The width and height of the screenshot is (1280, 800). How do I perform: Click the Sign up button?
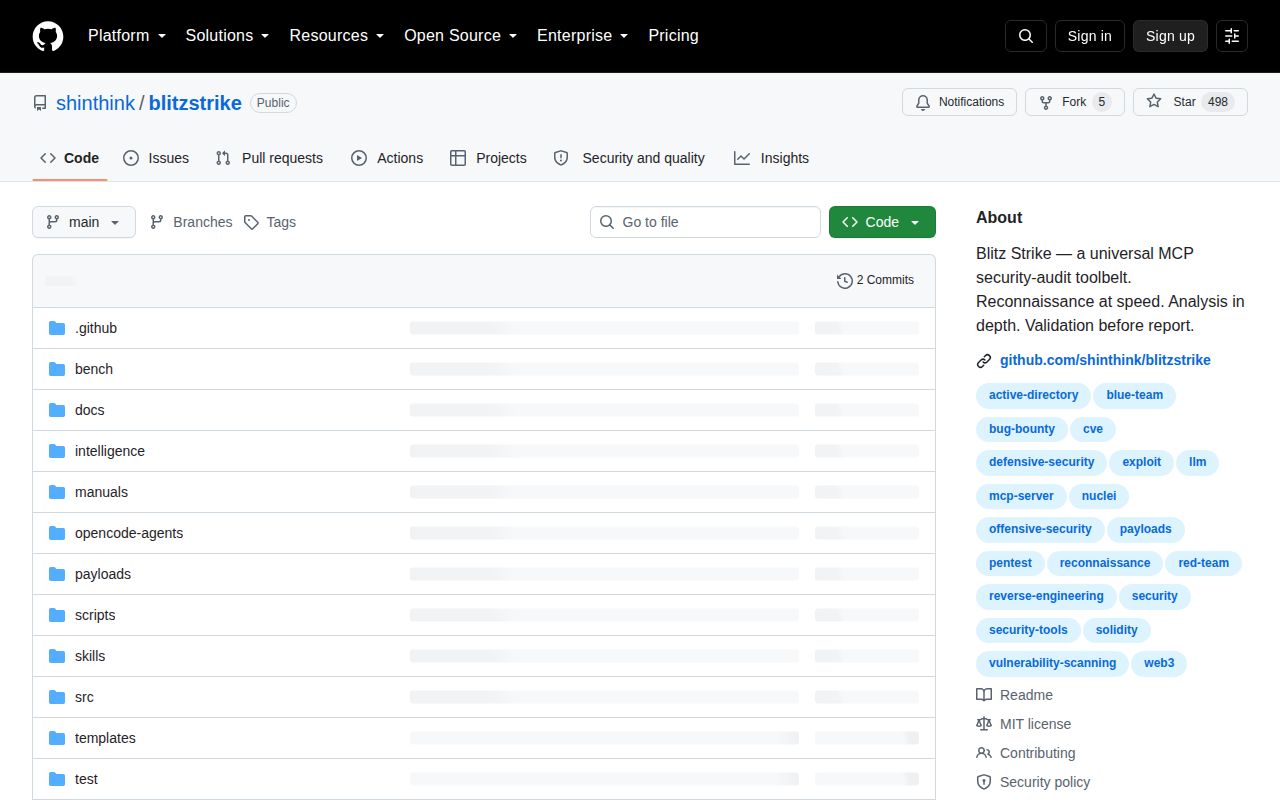coord(1170,36)
